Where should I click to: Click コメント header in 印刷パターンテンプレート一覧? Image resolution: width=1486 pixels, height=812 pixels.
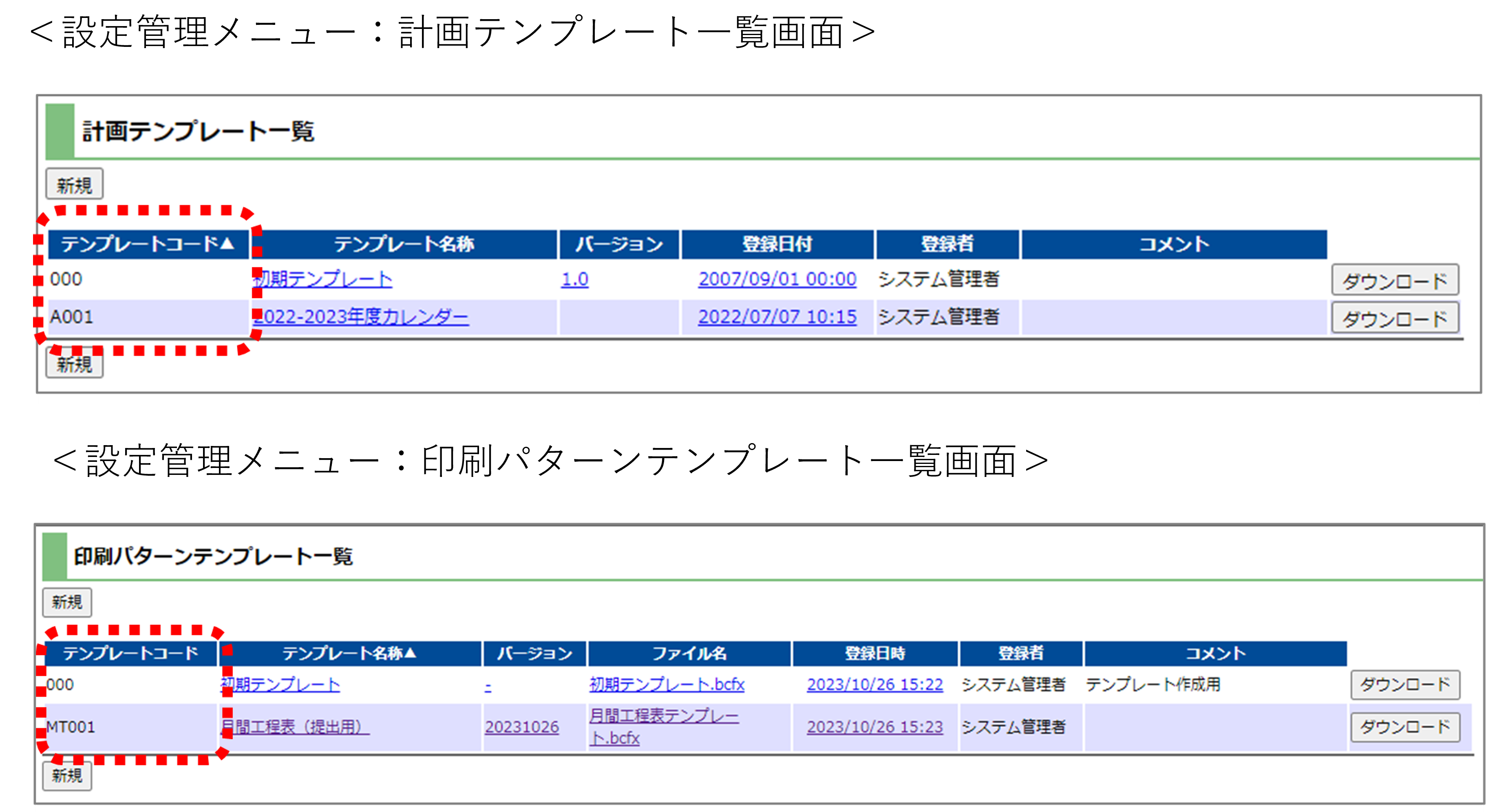(x=1216, y=653)
